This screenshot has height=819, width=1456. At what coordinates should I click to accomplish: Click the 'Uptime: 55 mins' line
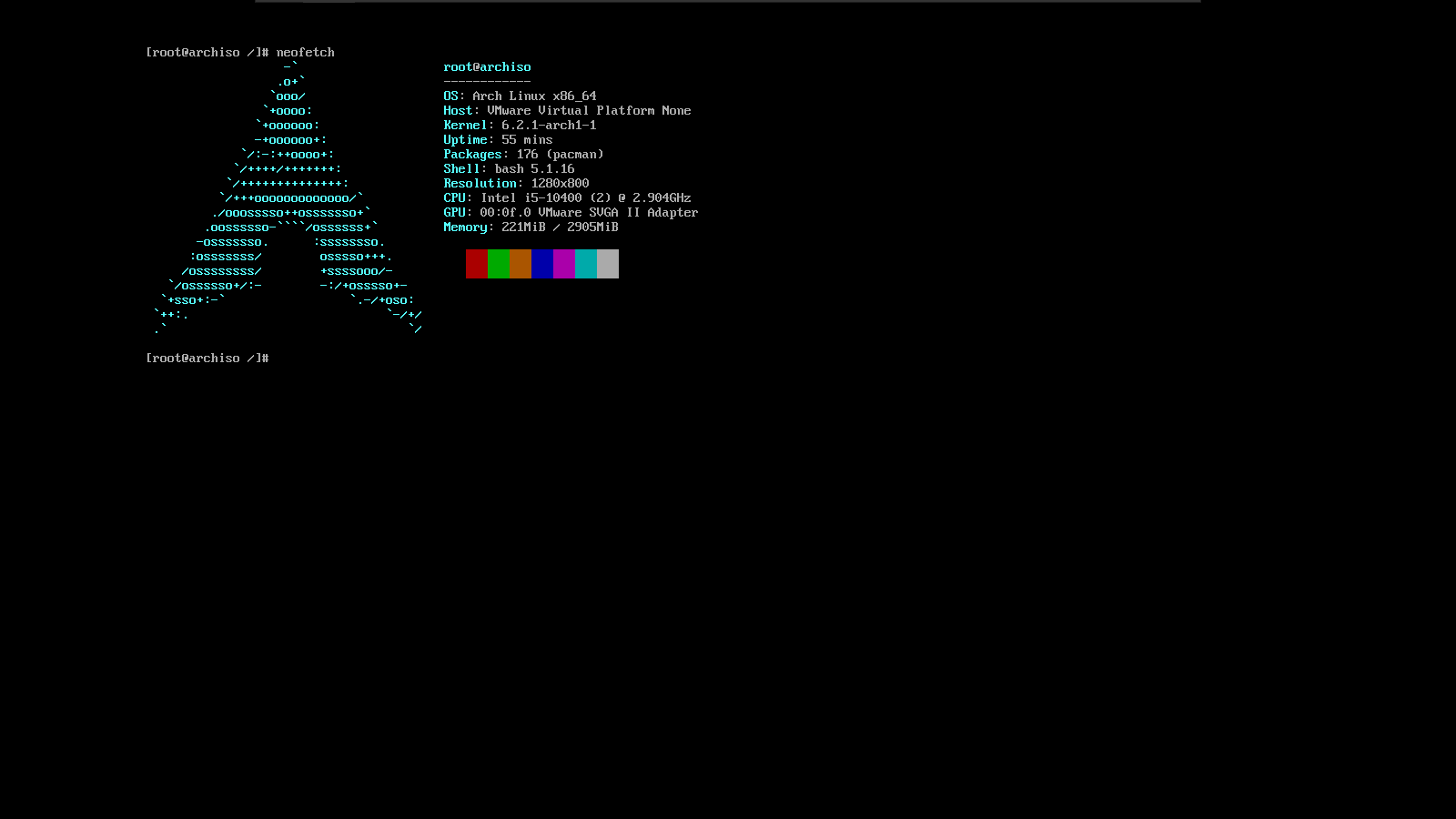pos(499,140)
